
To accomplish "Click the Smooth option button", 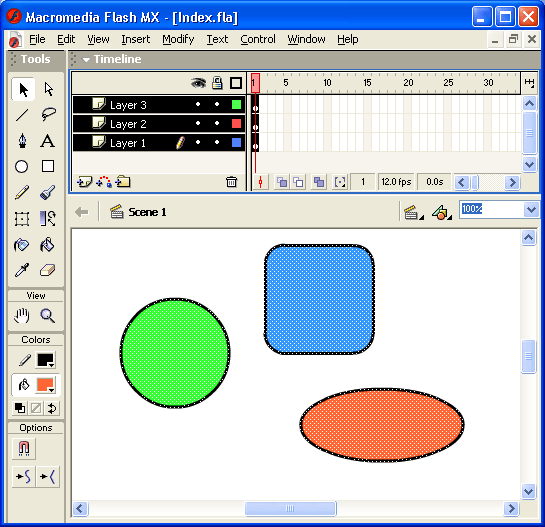I will (24, 477).
